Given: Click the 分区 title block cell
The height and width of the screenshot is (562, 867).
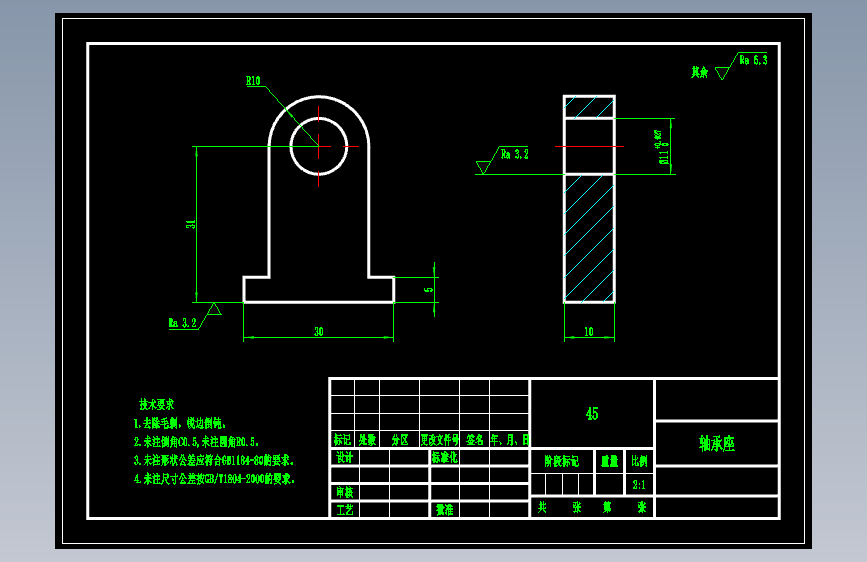Looking at the screenshot, I should click(400, 440).
